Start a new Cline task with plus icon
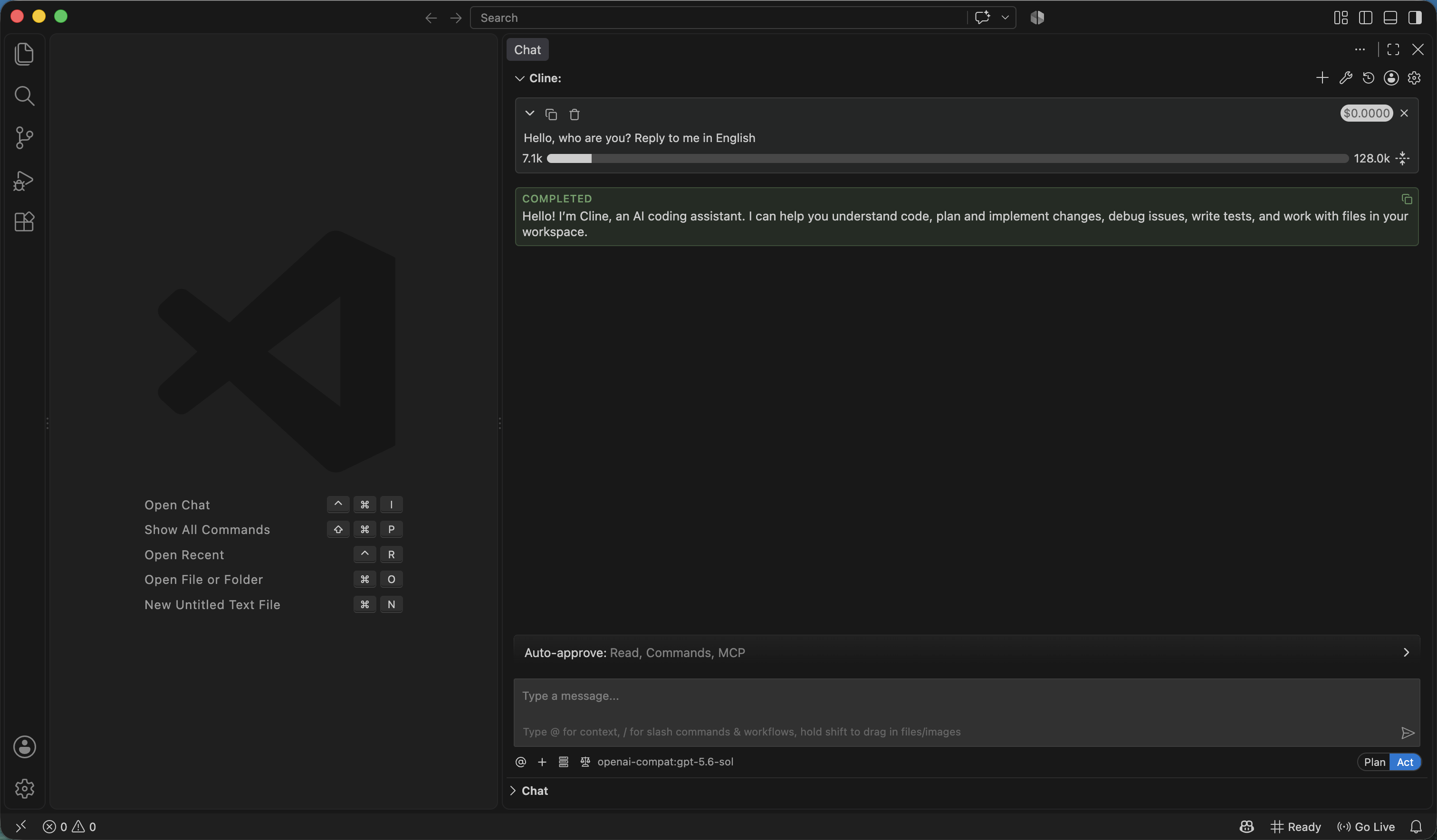 pos(1322,77)
